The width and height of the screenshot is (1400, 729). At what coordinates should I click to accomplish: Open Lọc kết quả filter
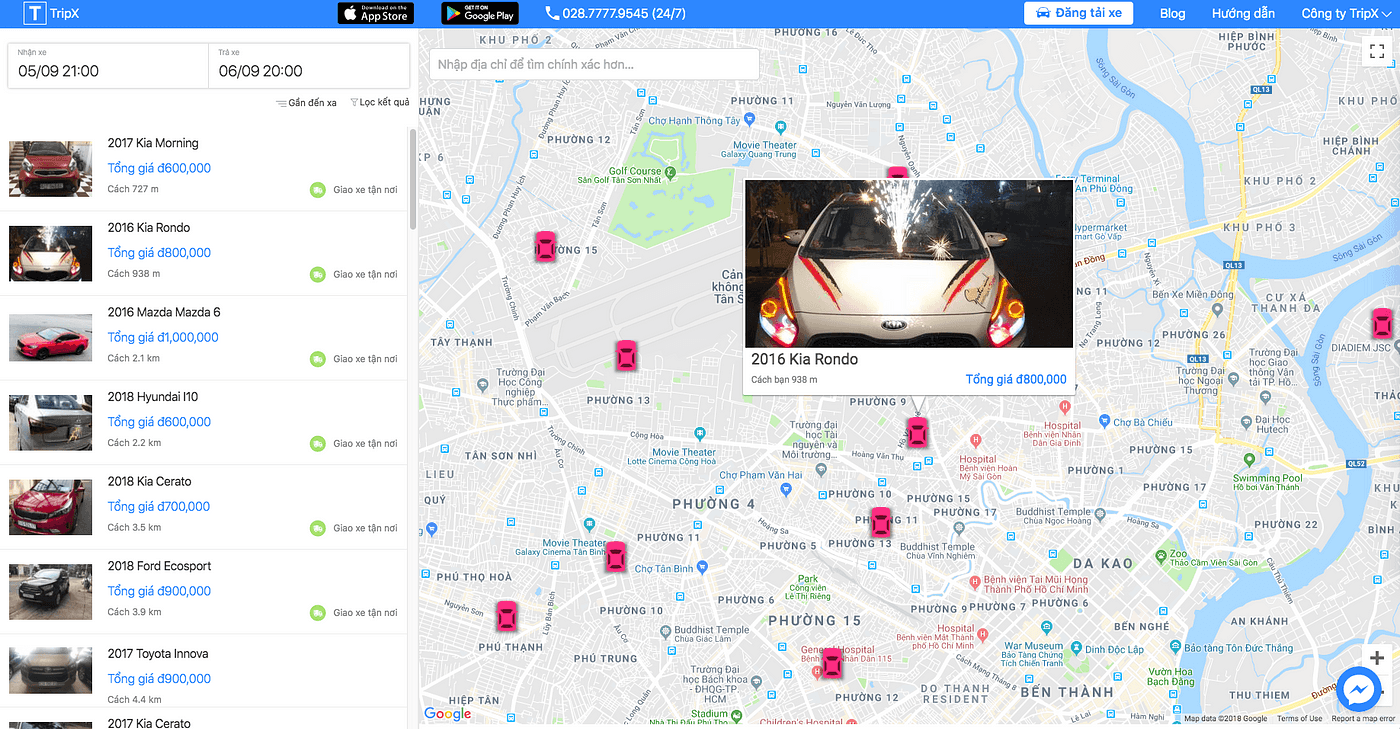pos(380,103)
